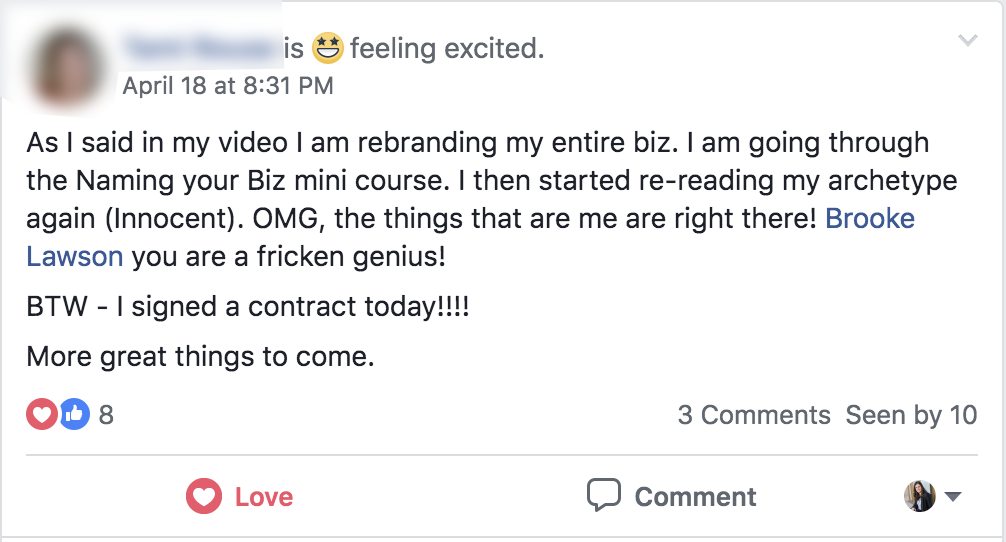Expand the post options chevron menu
Image resolution: width=1006 pixels, height=542 pixels.
pyautogui.click(x=967, y=41)
